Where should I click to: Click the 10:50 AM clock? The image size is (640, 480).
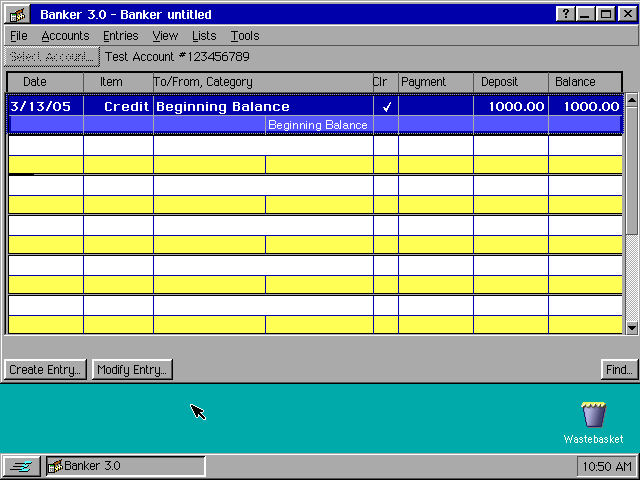(x=607, y=466)
